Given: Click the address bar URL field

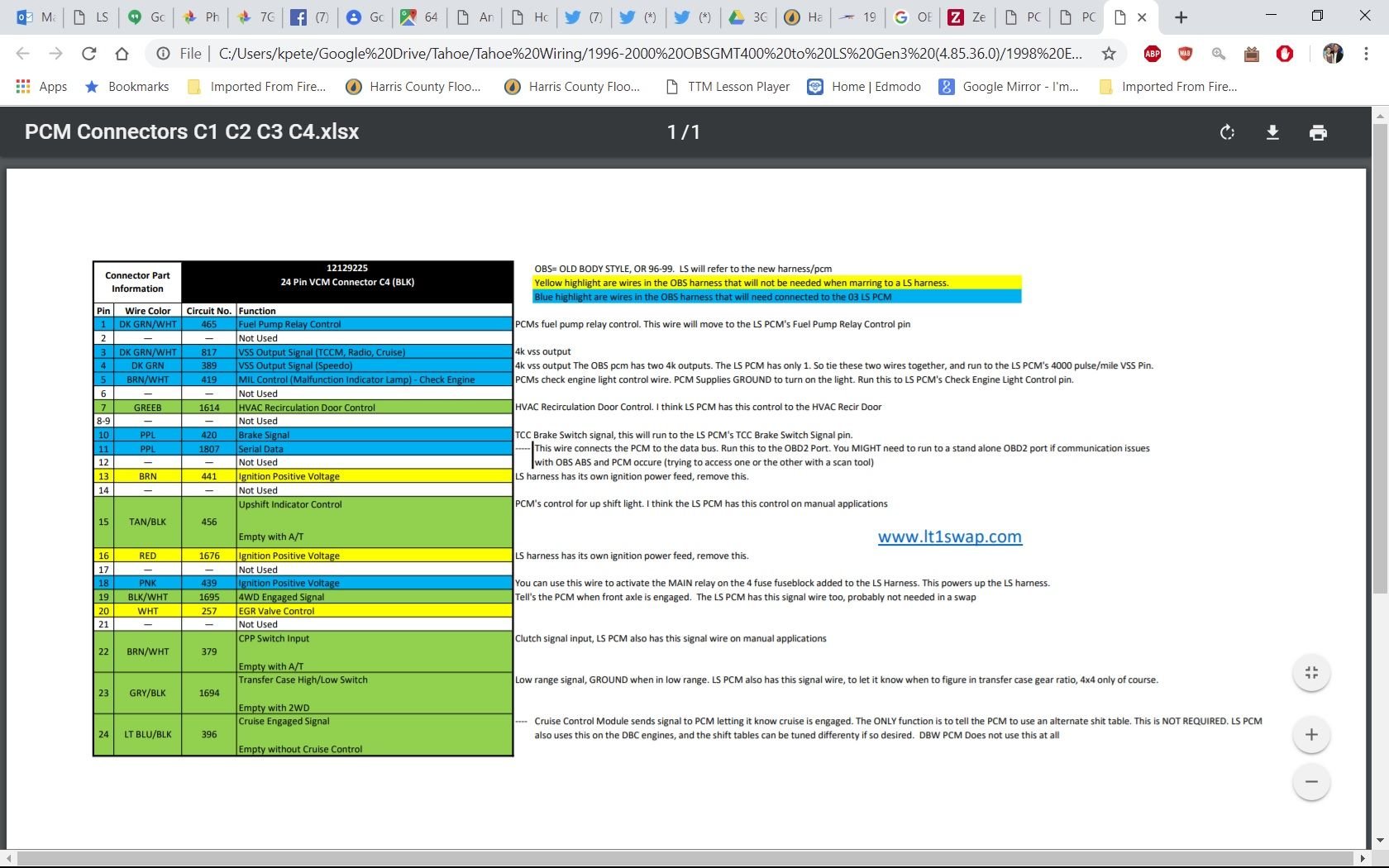Looking at the screenshot, I should [649, 54].
